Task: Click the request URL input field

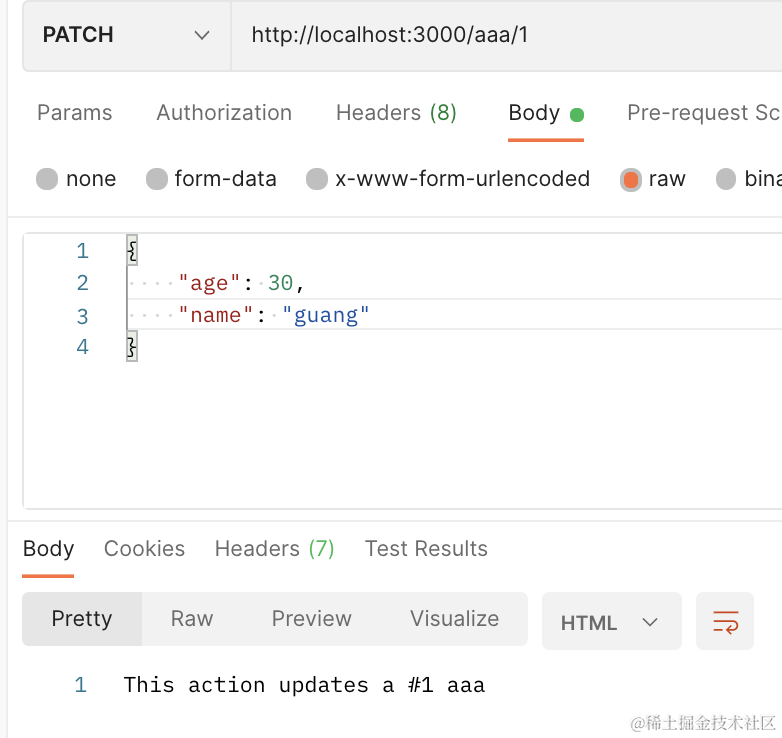Action: coord(500,35)
